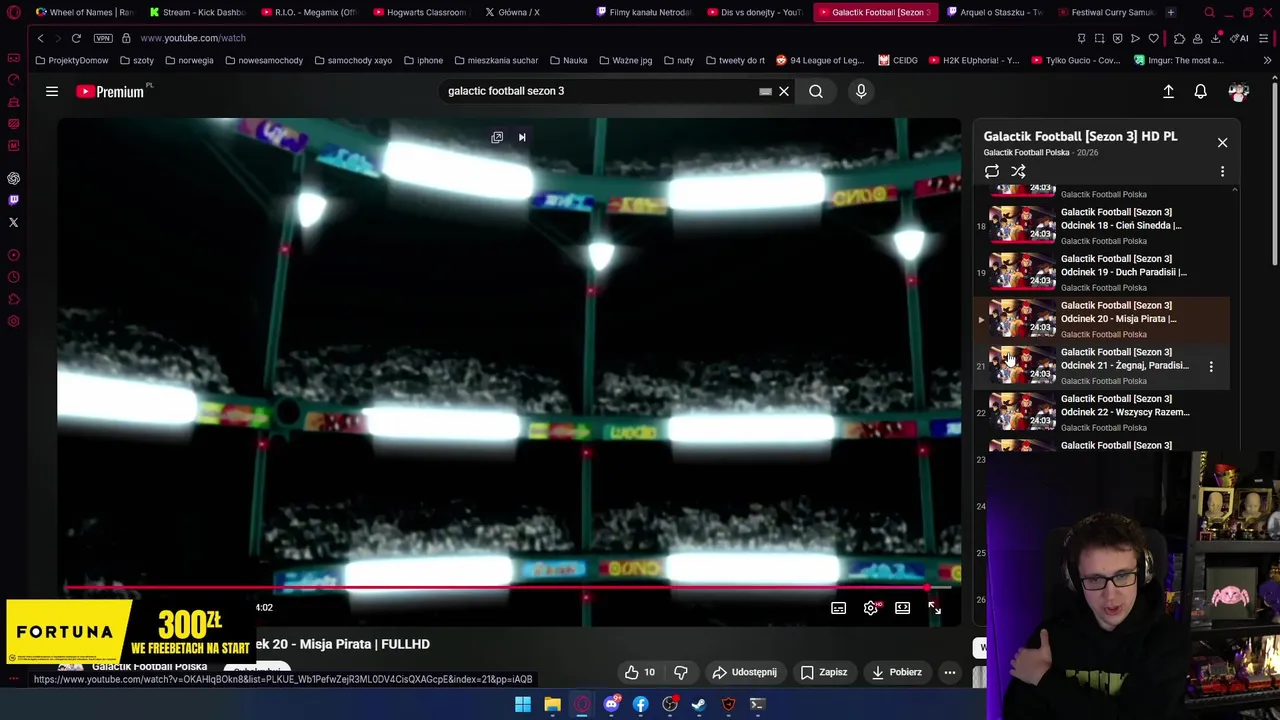Switch to Dis vs donejty YouTube tab
The image size is (1280, 720).
pyautogui.click(x=756, y=12)
